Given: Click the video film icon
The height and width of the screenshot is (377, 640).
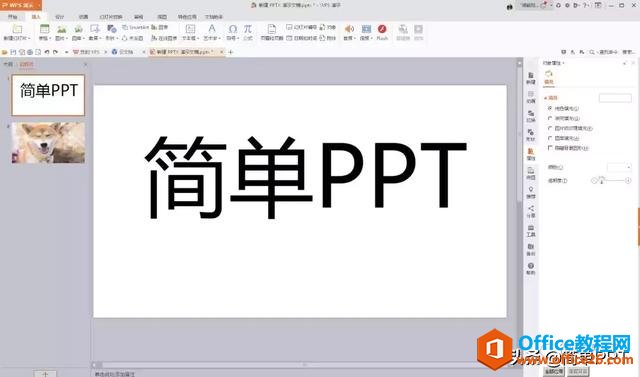Looking at the screenshot, I should [366, 29].
